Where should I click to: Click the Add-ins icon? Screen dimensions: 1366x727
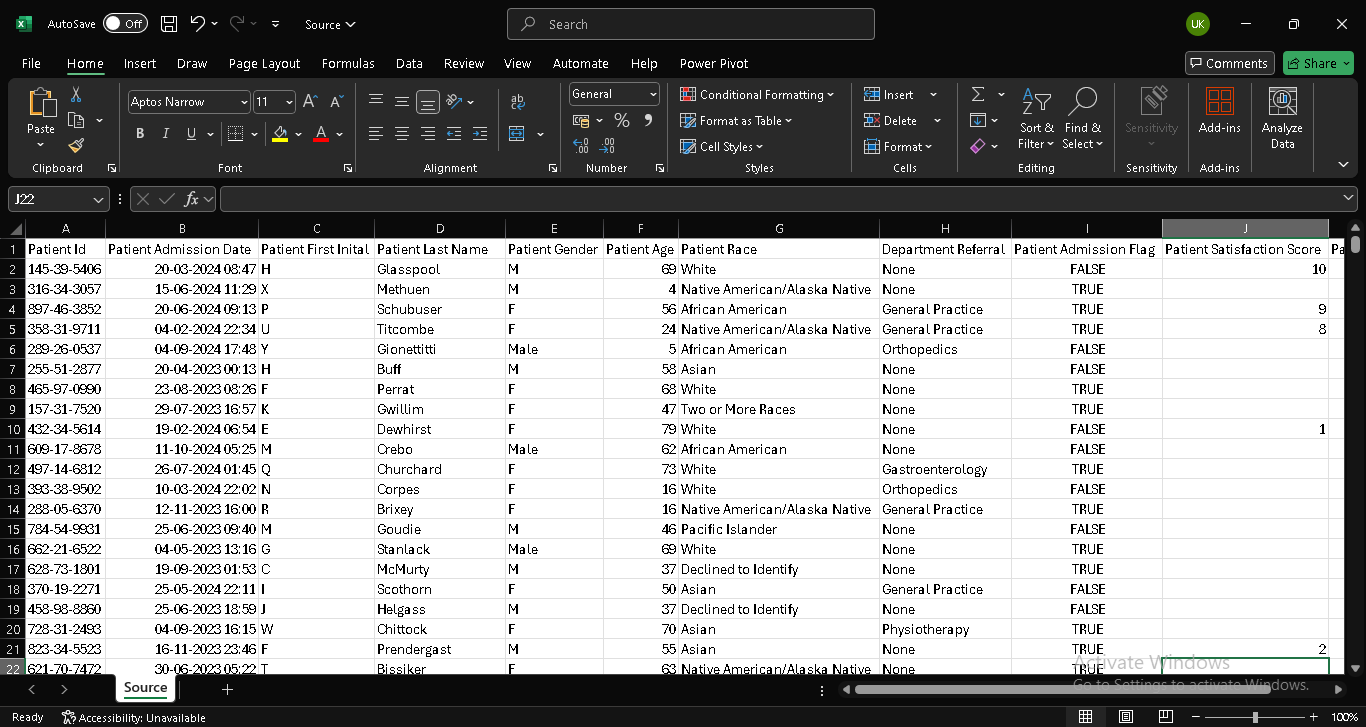[x=1219, y=112]
